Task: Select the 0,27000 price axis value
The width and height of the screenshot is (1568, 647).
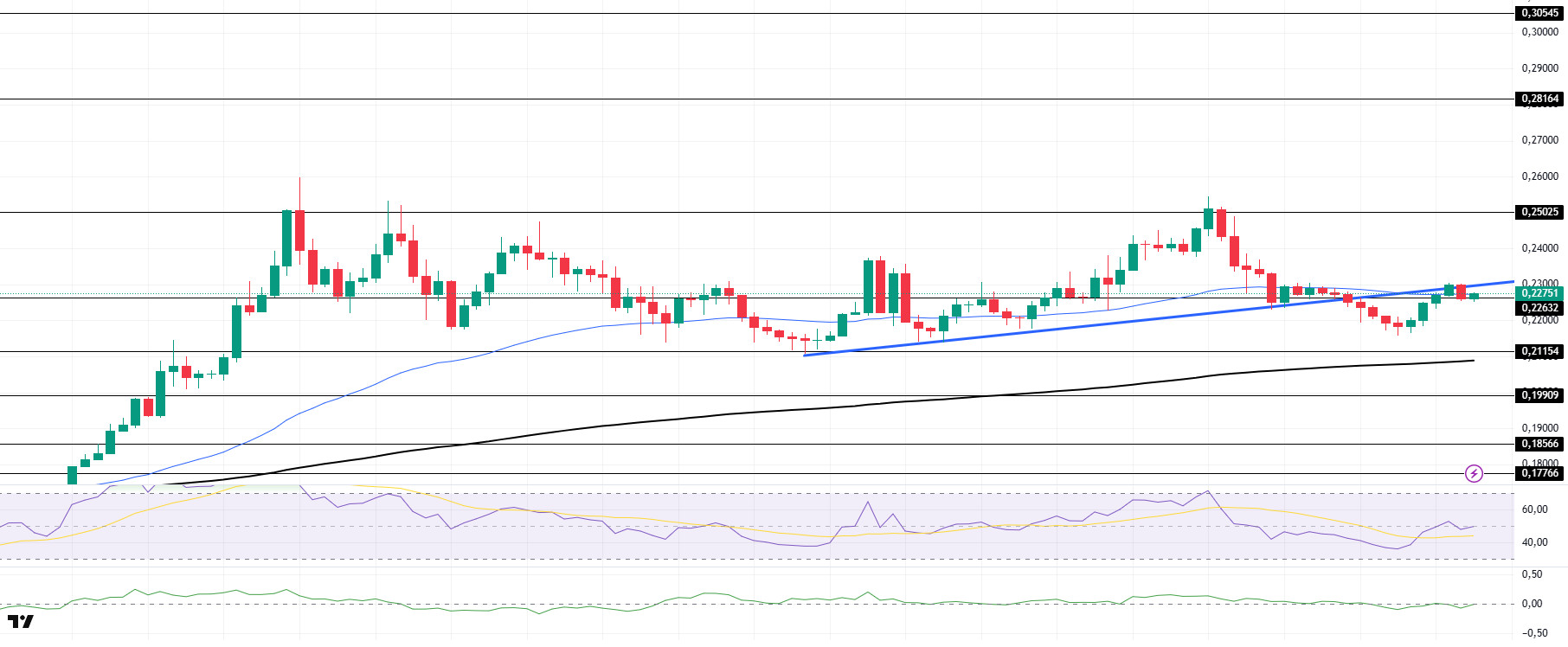Action: (x=1540, y=139)
